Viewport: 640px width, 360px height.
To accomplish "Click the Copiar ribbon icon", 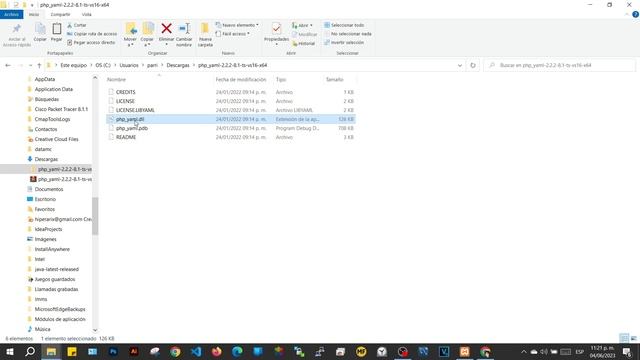I will coord(40,29).
